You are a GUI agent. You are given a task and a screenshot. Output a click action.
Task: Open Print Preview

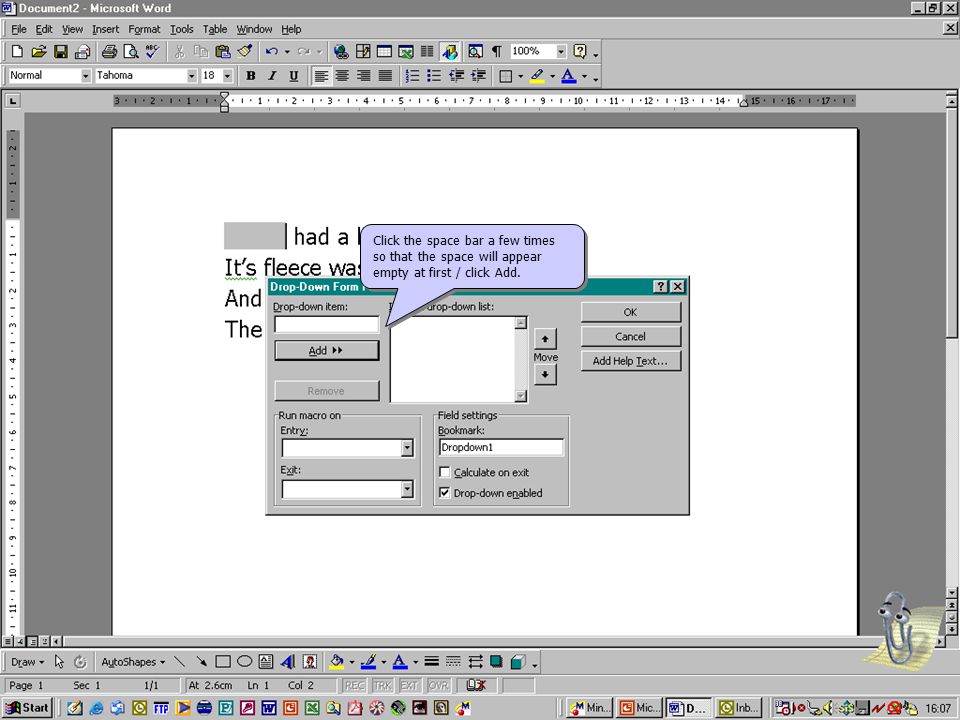pos(130,51)
